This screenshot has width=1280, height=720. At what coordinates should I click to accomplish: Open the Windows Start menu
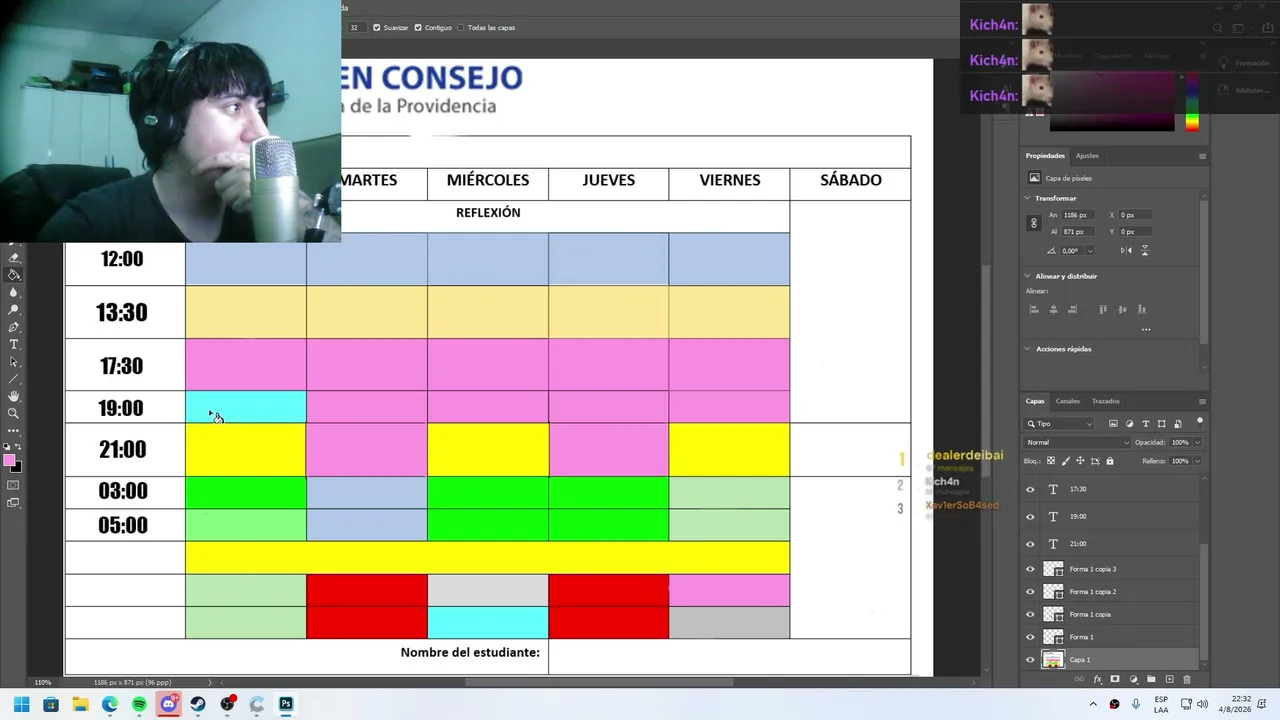tap(21, 704)
